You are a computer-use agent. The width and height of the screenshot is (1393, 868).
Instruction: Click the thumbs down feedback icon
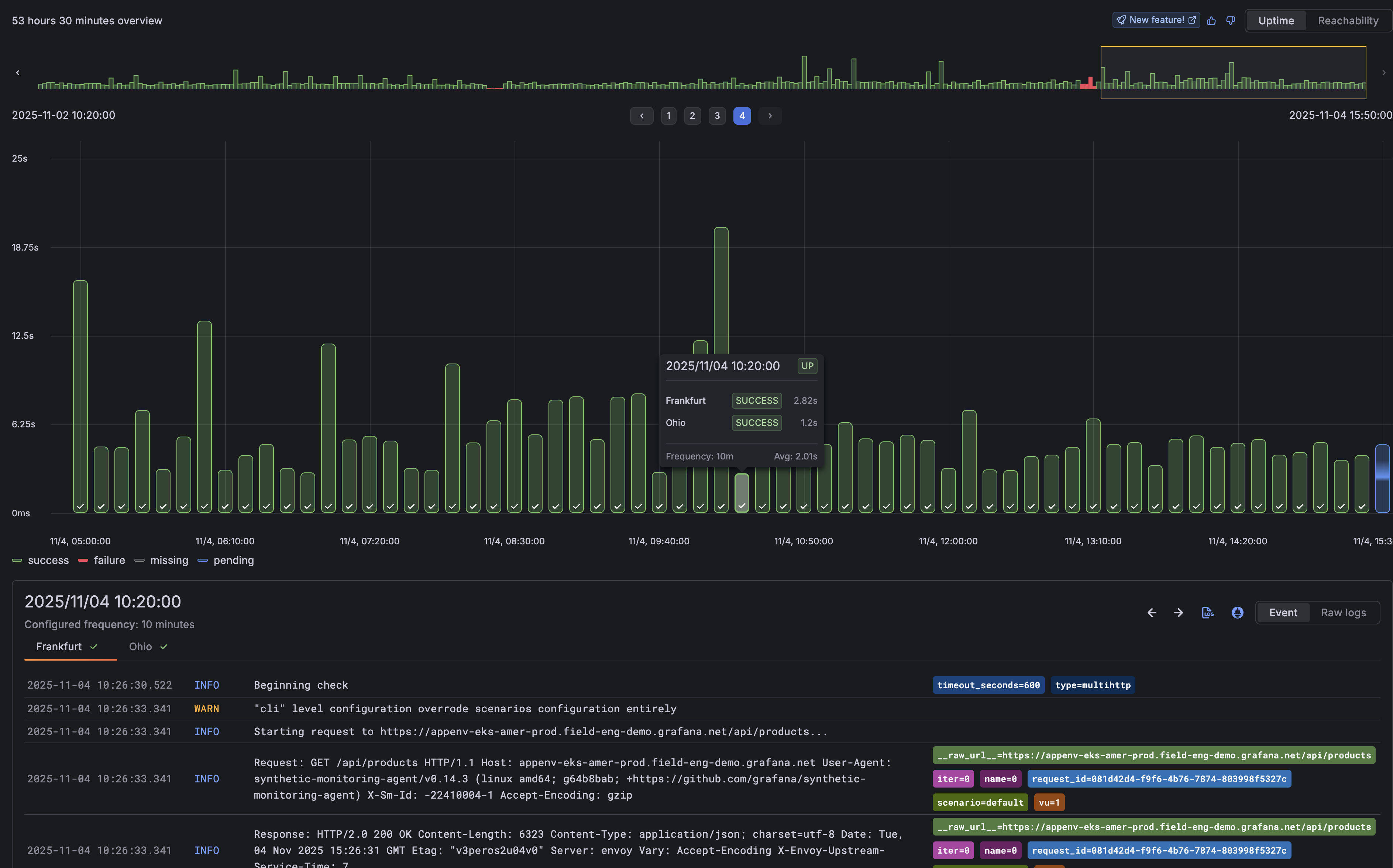(1231, 21)
